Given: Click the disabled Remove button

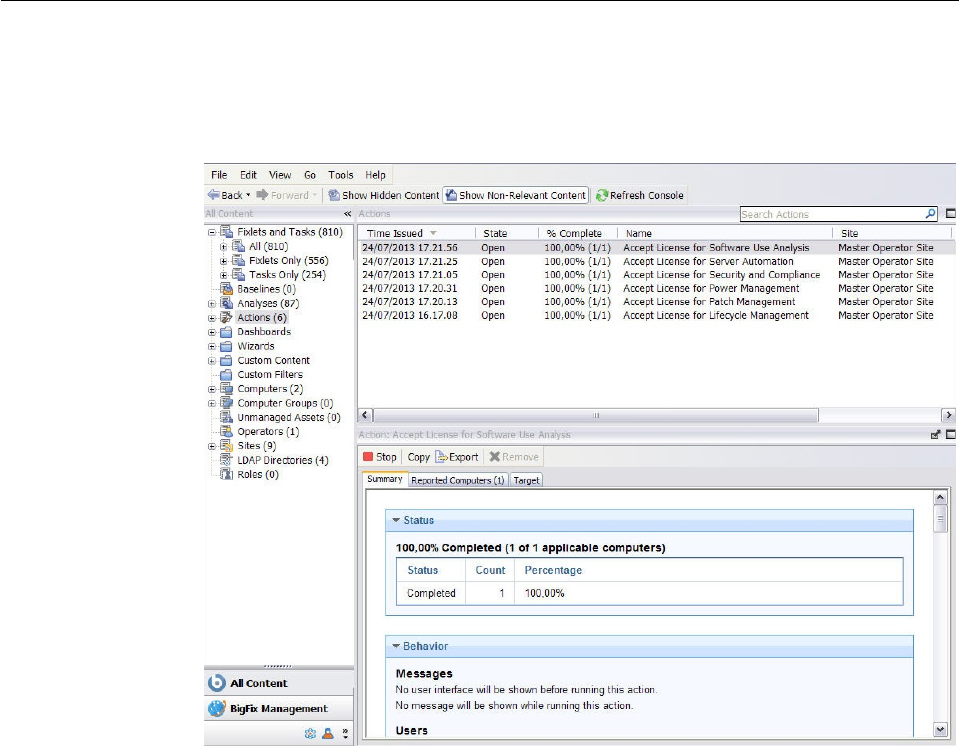Looking at the screenshot, I should (x=514, y=457).
